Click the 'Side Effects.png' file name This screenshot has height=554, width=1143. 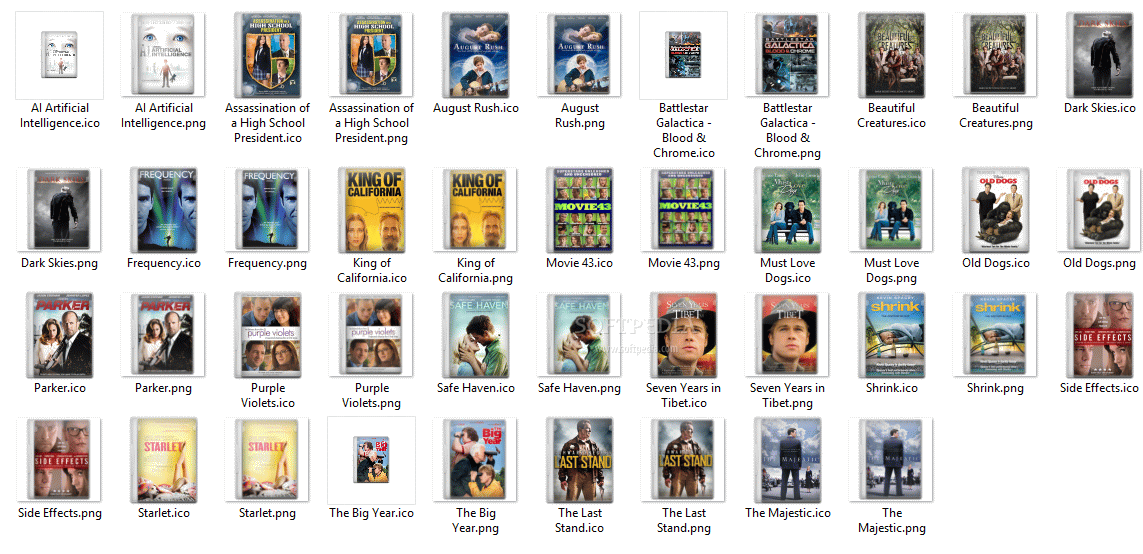click(60, 513)
